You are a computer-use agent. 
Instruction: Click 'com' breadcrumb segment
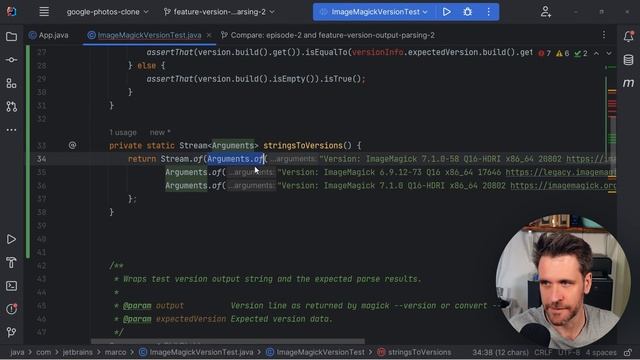(43, 352)
